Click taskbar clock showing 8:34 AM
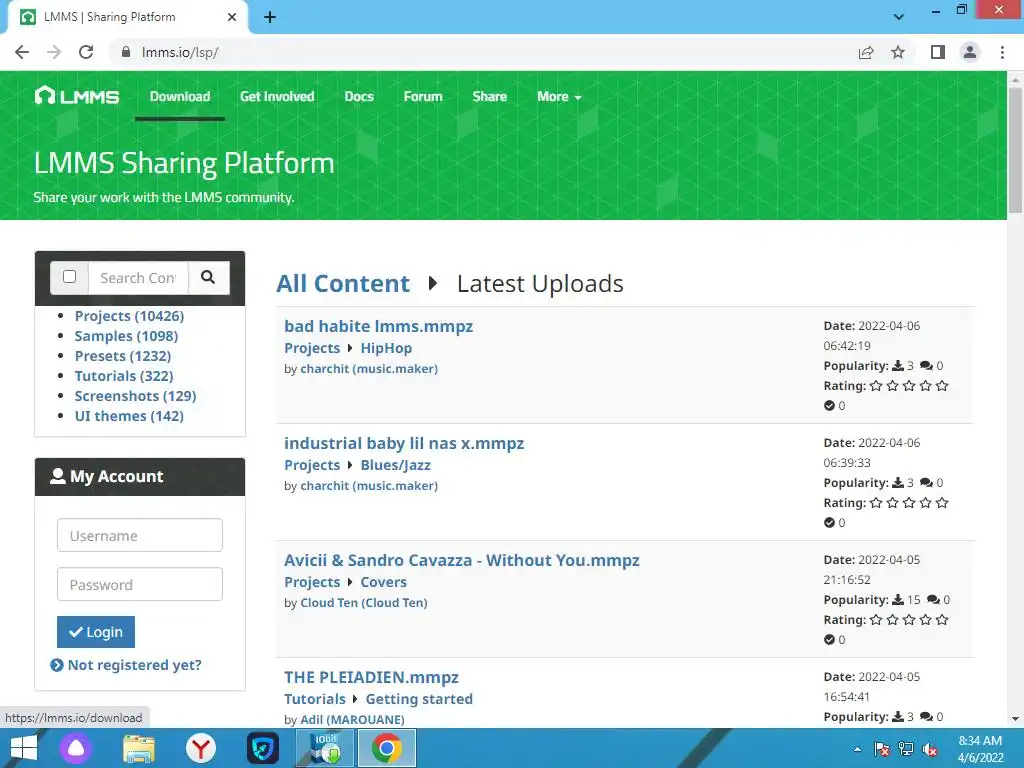Screen dimensions: 1024x768 pos(980,749)
